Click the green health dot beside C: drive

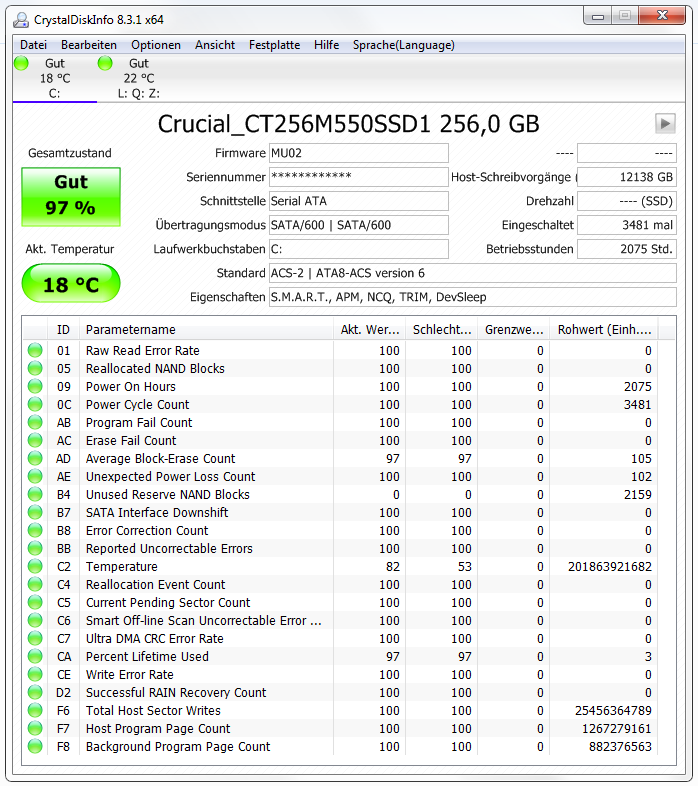(x=22, y=63)
